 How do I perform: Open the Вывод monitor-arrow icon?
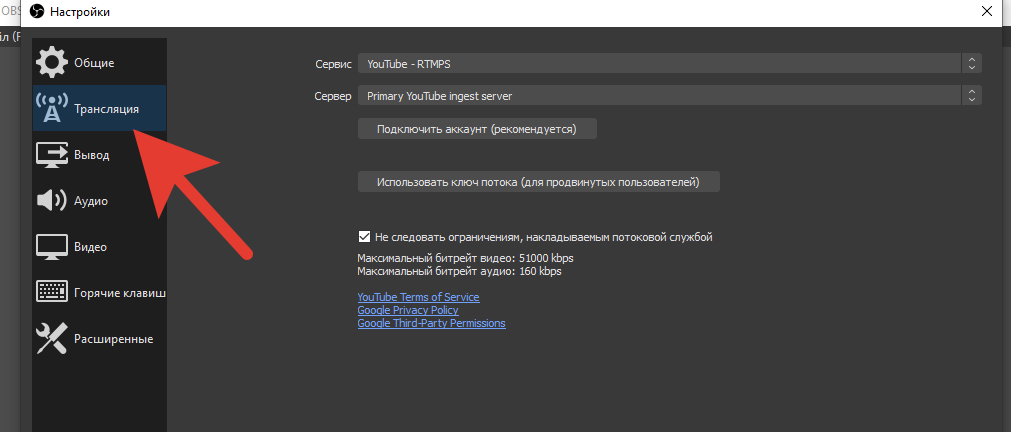tap(52, 155)
